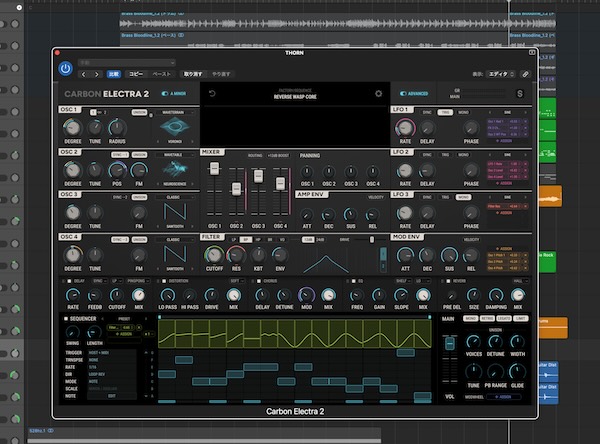This screenshot has height=444, width=600.
Task: Click the MOD ENV ATT knob
Action: click(x=405, y=255)
